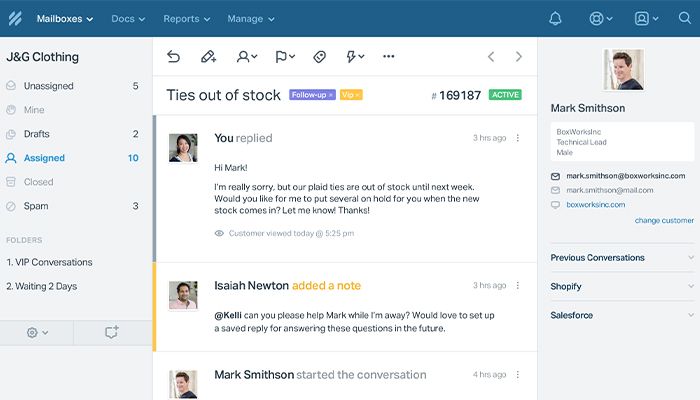The height and width of the screenshot is (400, 700).
Task: Click the tag icon in the toolbar
Action: pos(320,57)
